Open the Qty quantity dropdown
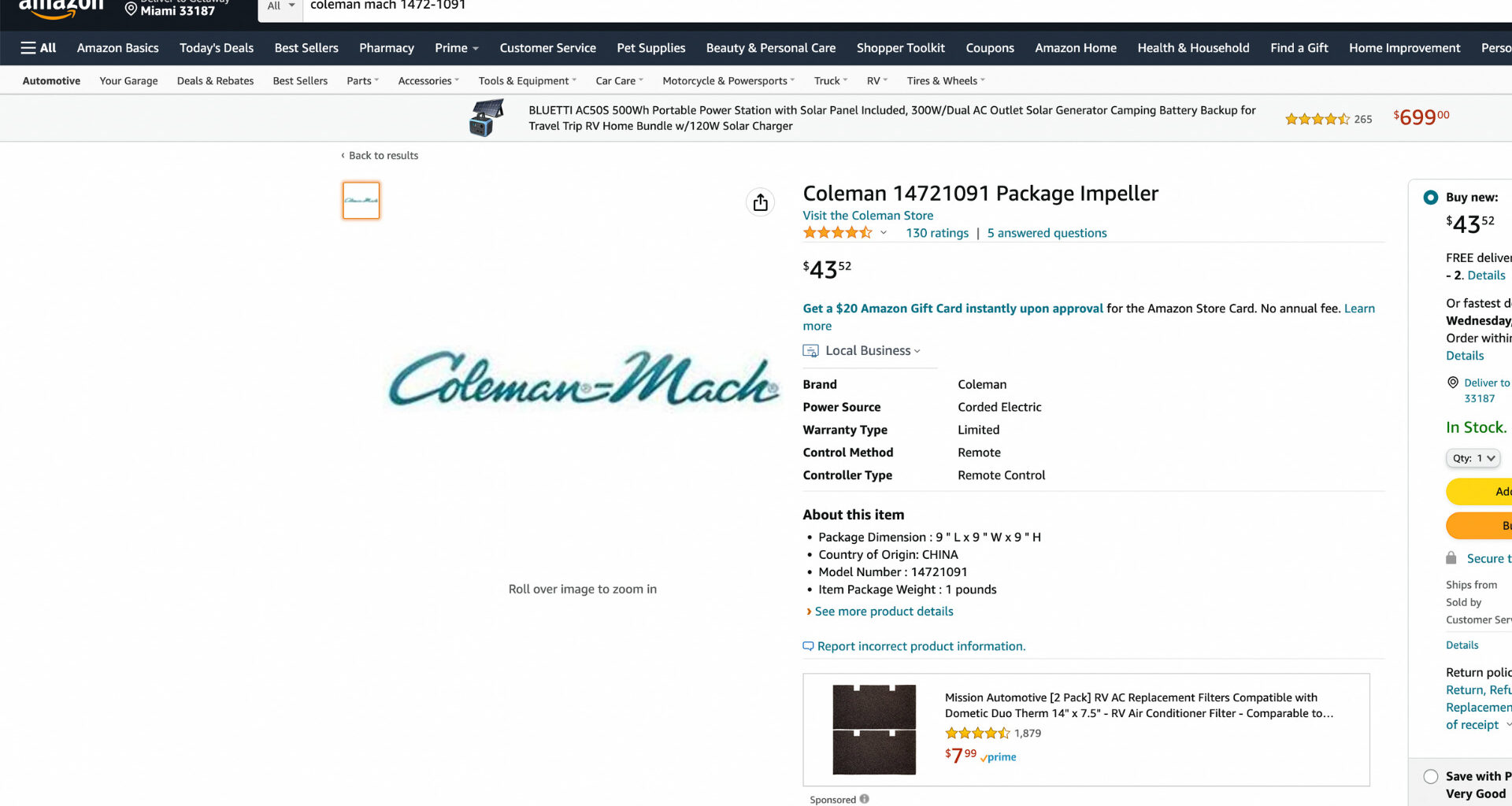This screenshot has height=806, width=1512. point(1472,457)
